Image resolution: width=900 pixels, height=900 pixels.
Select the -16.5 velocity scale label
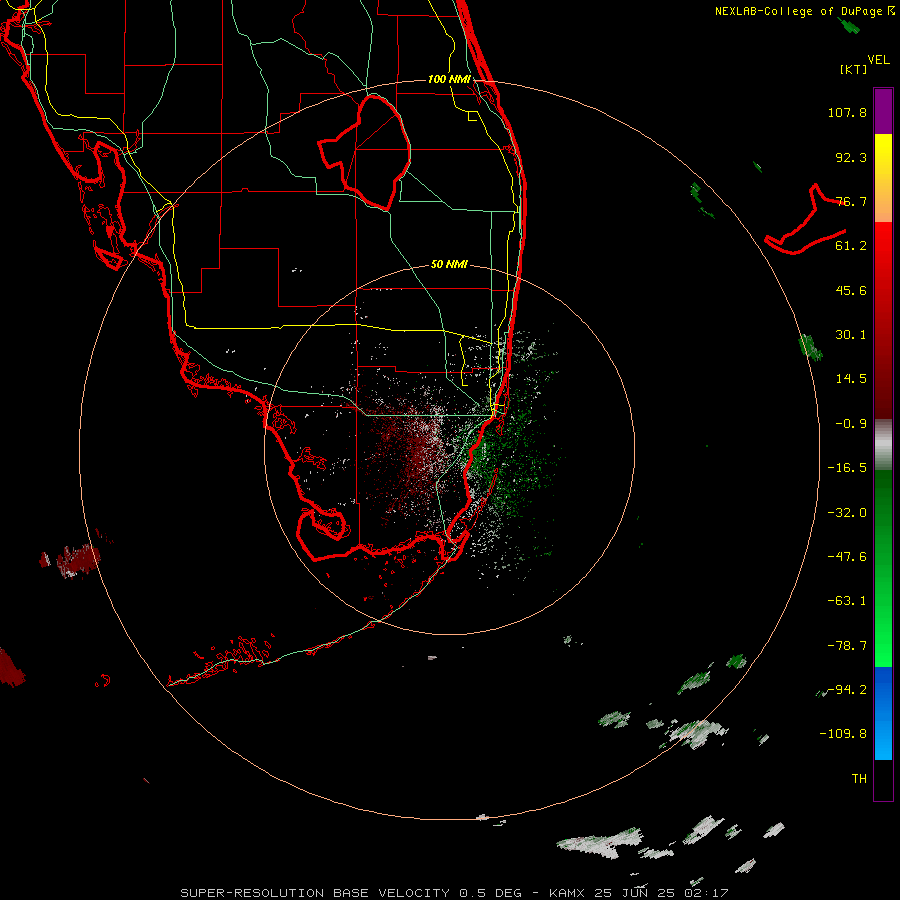(x=847, y=468)
